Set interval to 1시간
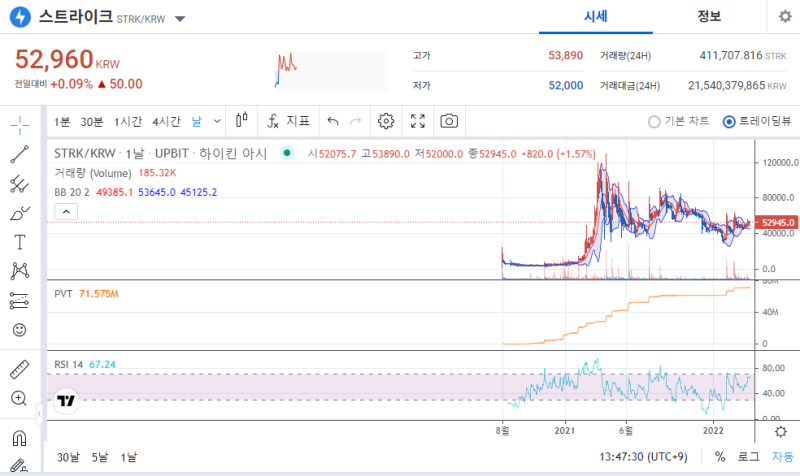The image size is (800, 476). click(128, 121)
